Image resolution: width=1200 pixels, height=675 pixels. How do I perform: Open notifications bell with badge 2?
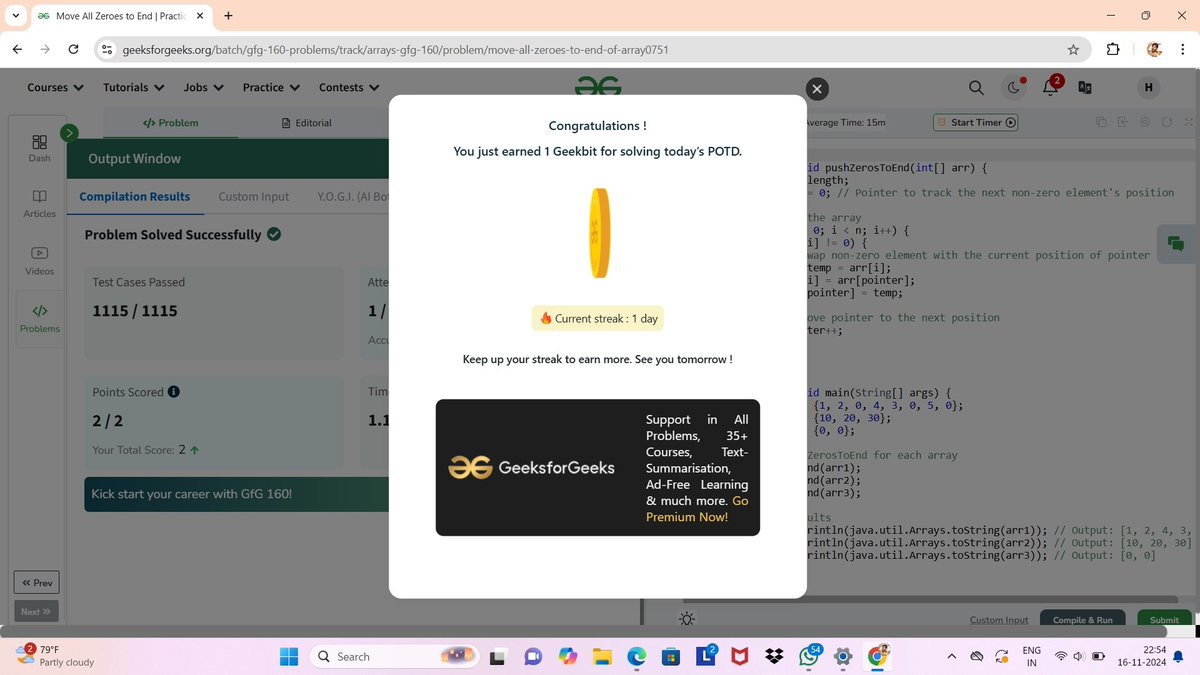click(1050, 87)
